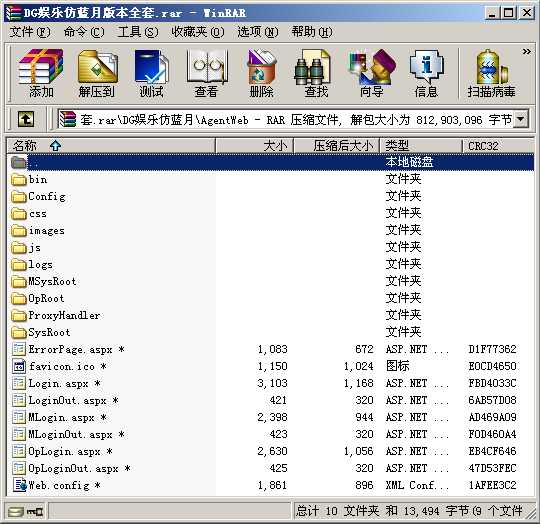Screen dimensions: 540x524
Task: Open the 帮助(H) menu
Action: tap(312, 32)
